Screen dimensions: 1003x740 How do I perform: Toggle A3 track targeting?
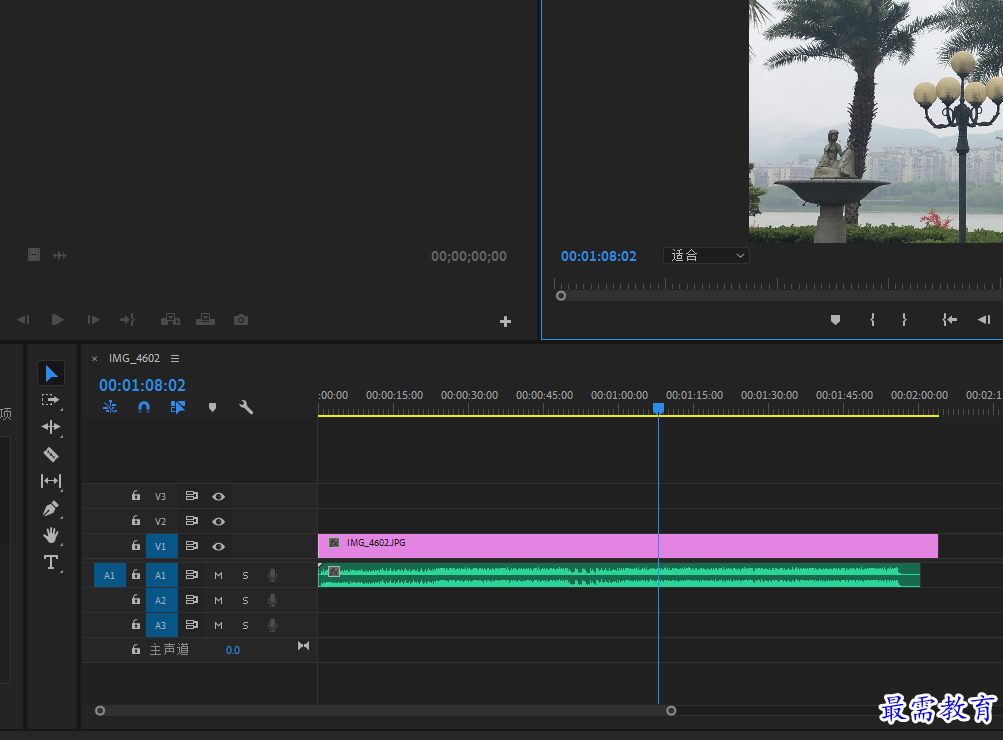161,625
